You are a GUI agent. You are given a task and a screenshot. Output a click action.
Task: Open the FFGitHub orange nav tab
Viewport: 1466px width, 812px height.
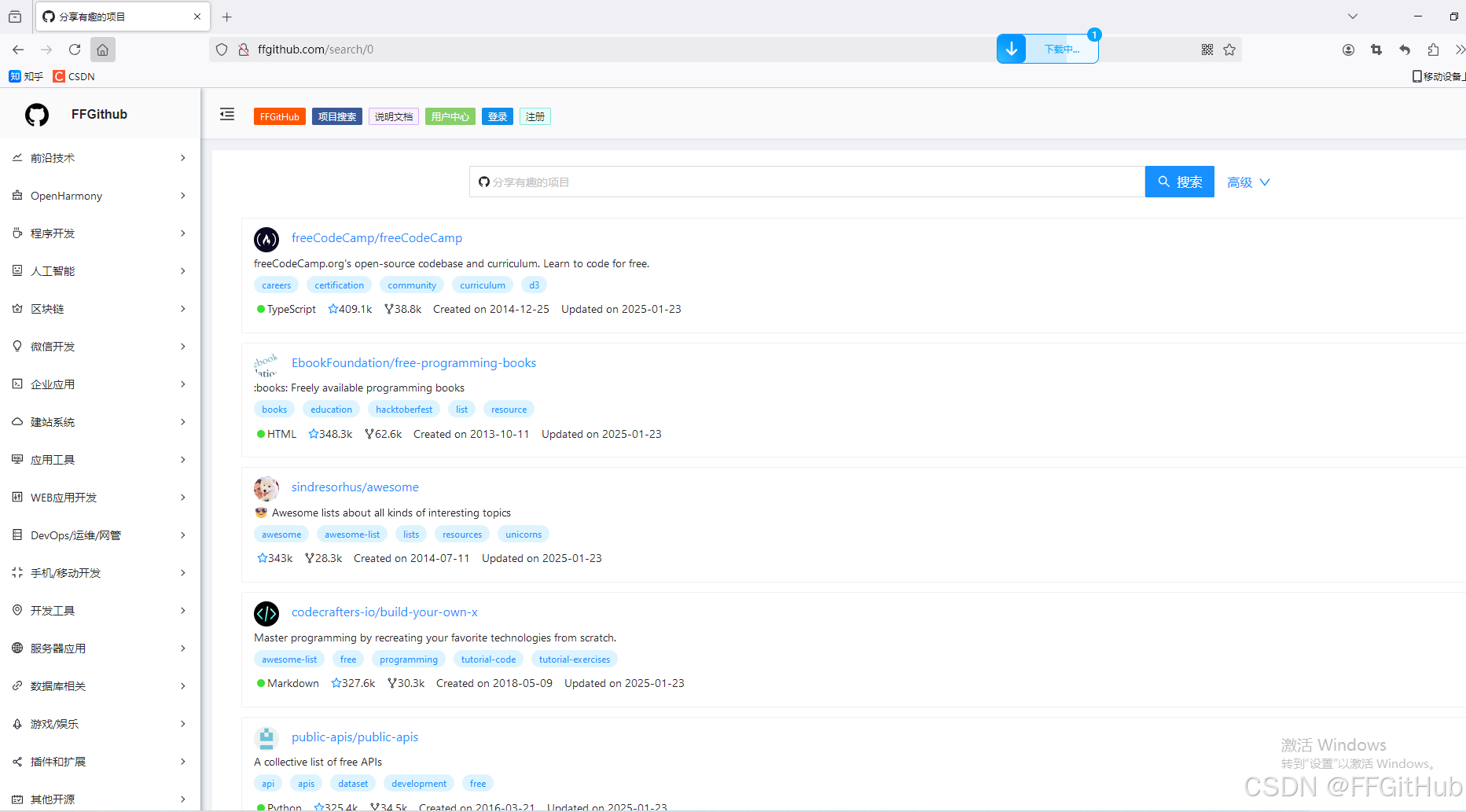280,116
